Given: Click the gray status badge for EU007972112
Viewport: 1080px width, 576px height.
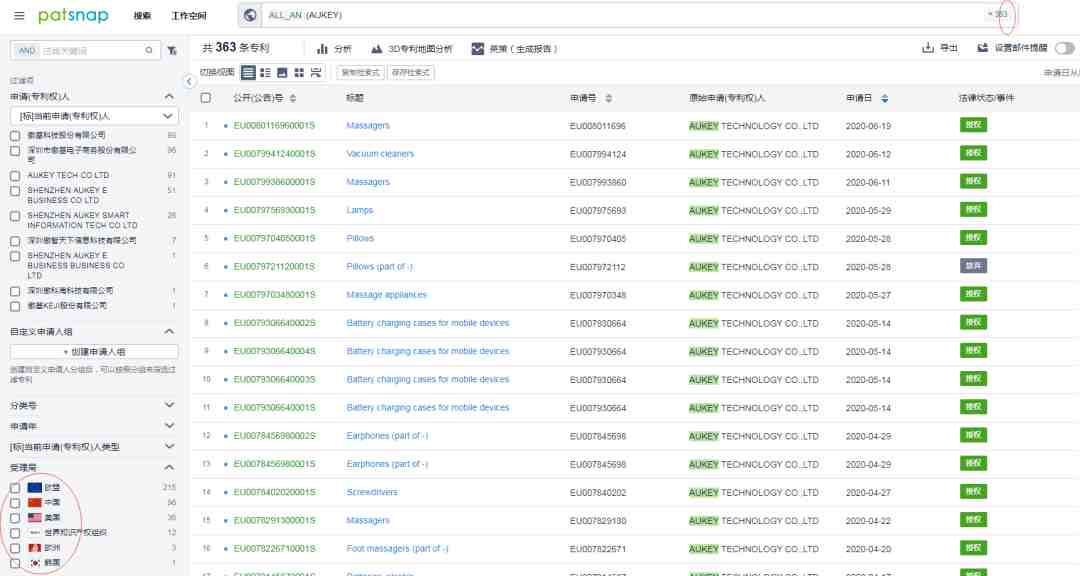Looking at the screenshot, I should point(973,266).
